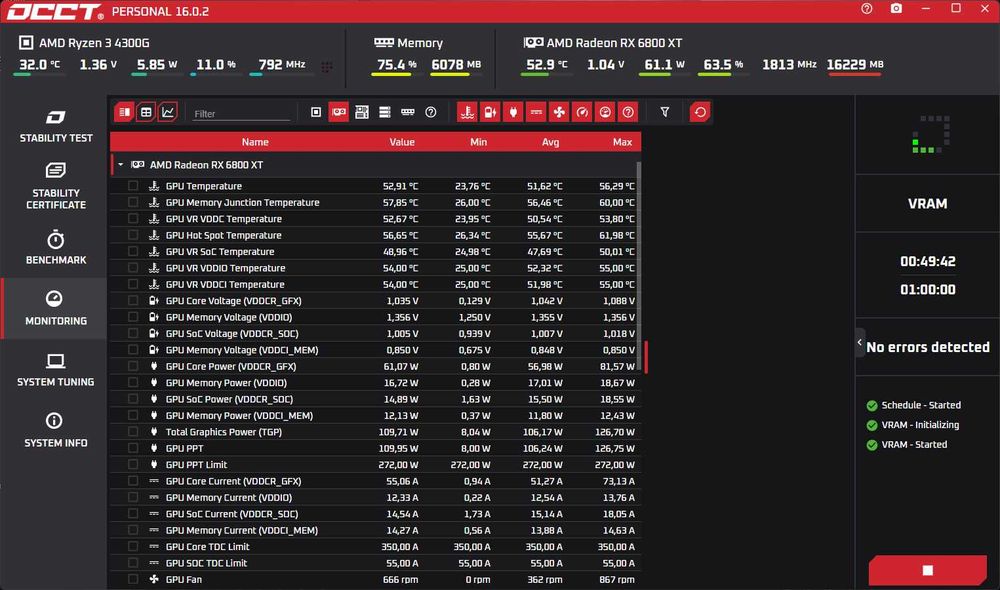Image resolution: width=1000 pixels, height=590 pixels.
Task: Click the 'Schedule - Started' log entry
Action: click(921, 405)
